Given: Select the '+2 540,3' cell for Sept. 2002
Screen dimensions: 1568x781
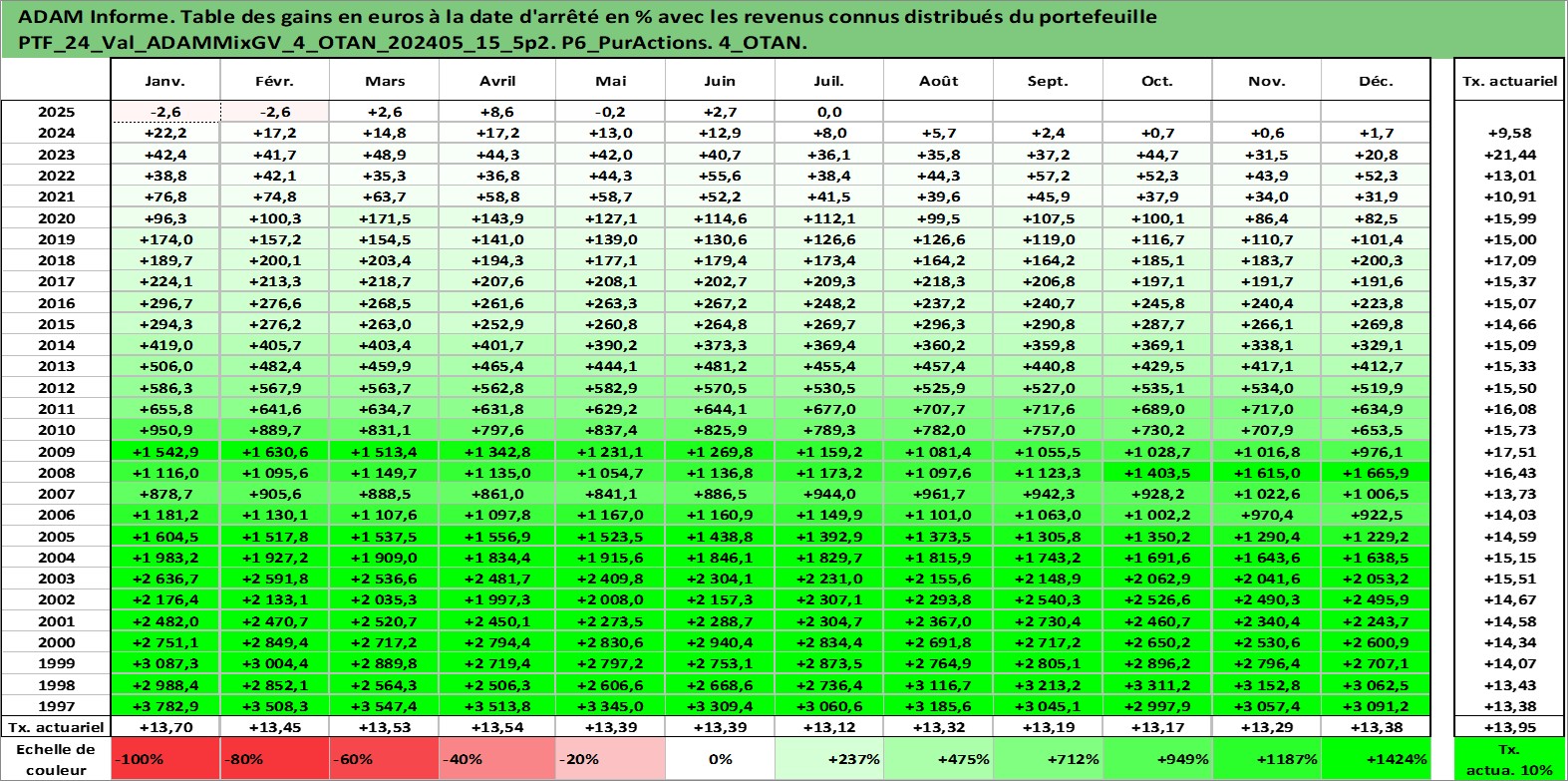Looking at the screenshot, I should coord(1048,599).
